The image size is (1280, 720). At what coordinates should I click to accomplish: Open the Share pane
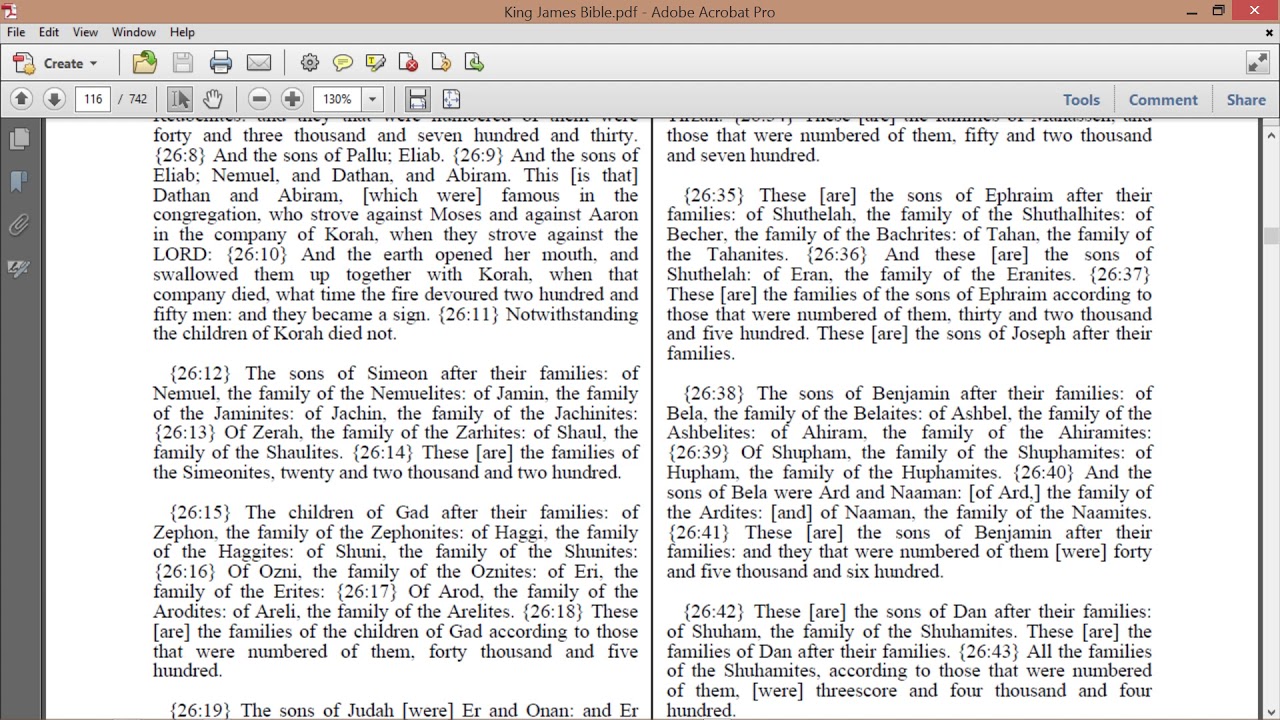click(x=1246, y=99)
